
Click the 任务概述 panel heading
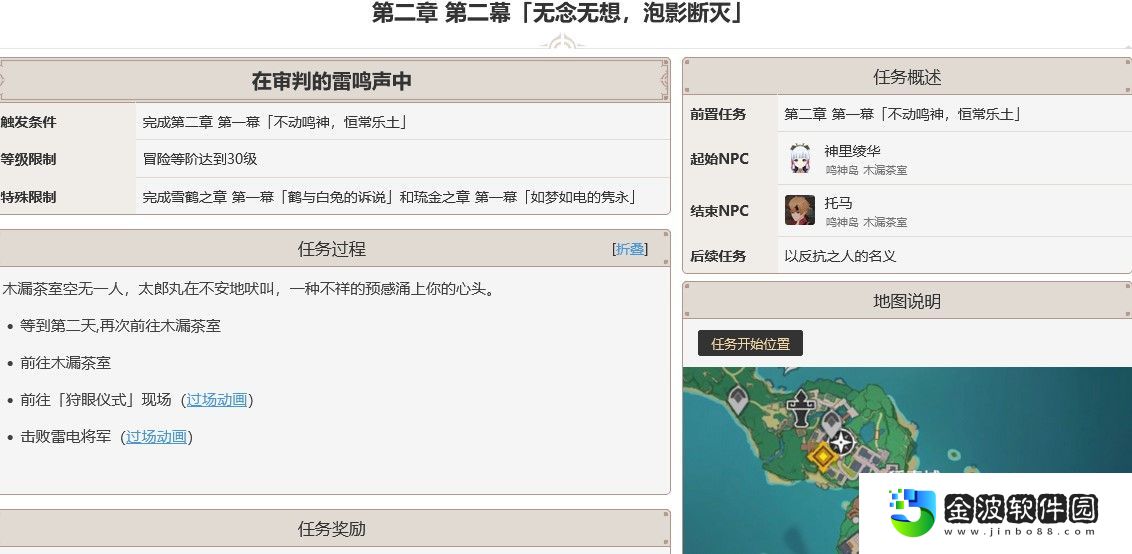click(x=907, y=77)
